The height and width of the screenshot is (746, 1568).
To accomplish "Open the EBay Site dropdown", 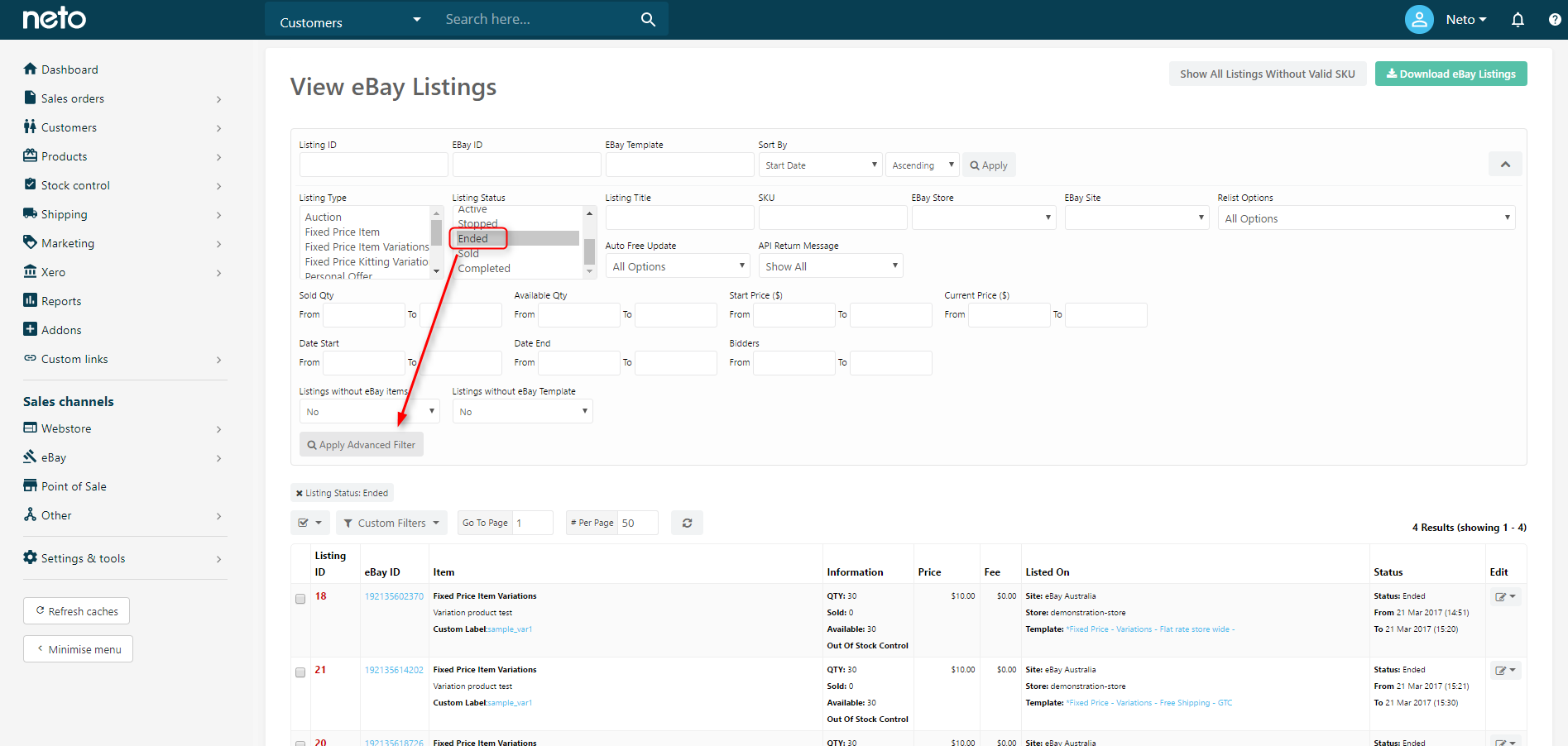I will [1137, 218].
